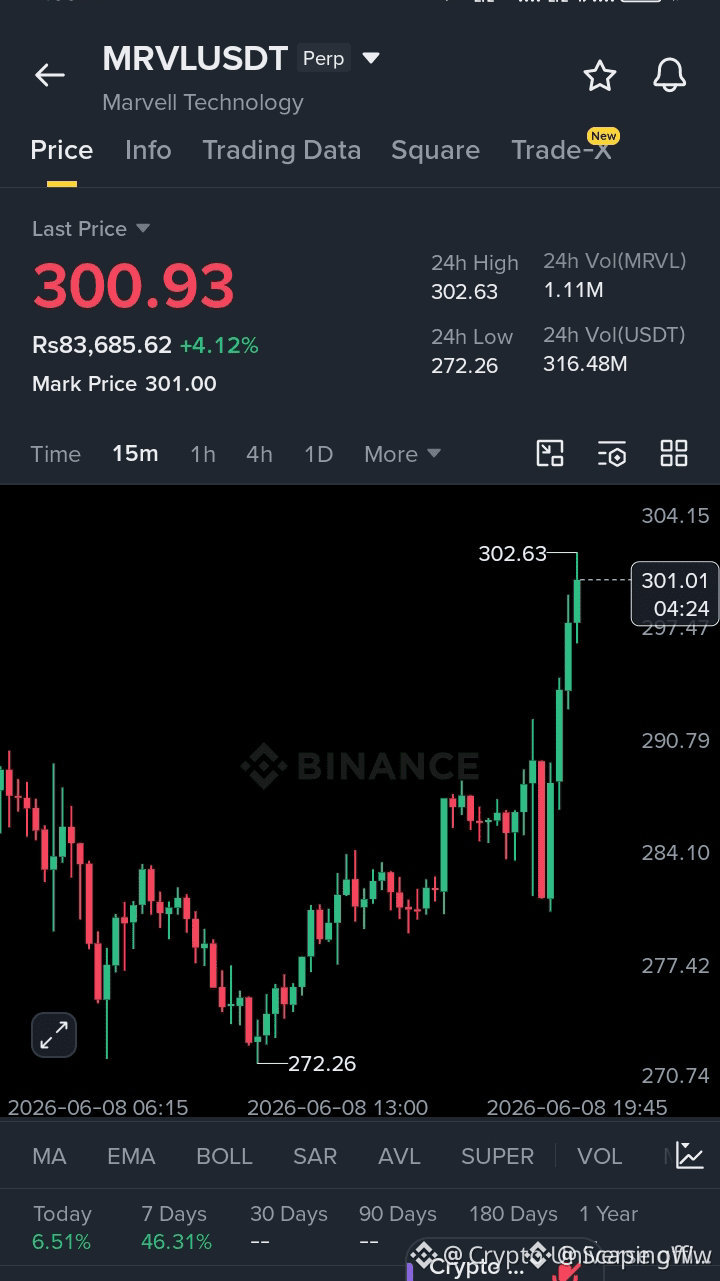
Task: Open chart drawing tools icon
Action: (550, 453)
